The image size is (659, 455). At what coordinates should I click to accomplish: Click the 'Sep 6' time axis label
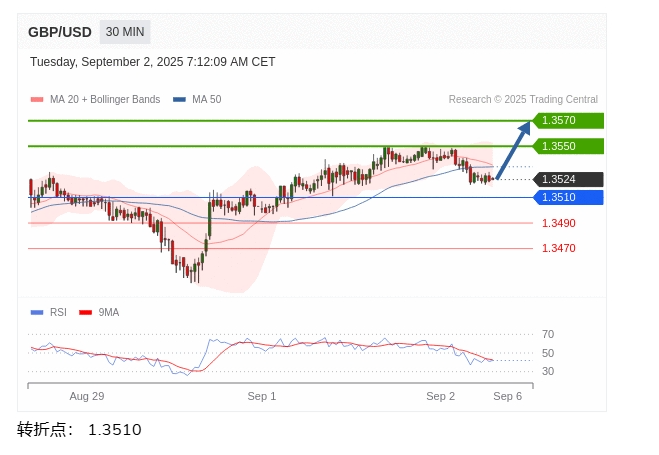[x=508, y=396]
